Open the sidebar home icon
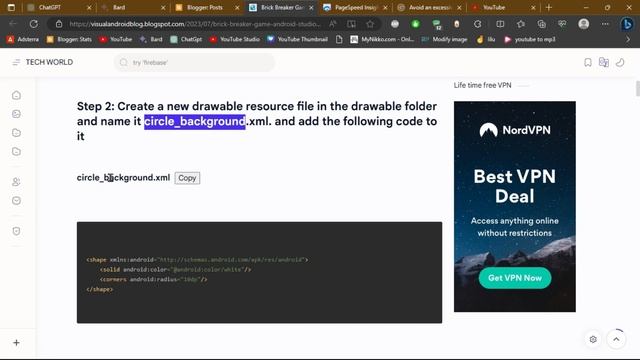Viewport: 640px width, 360px height. click(16, 95)
